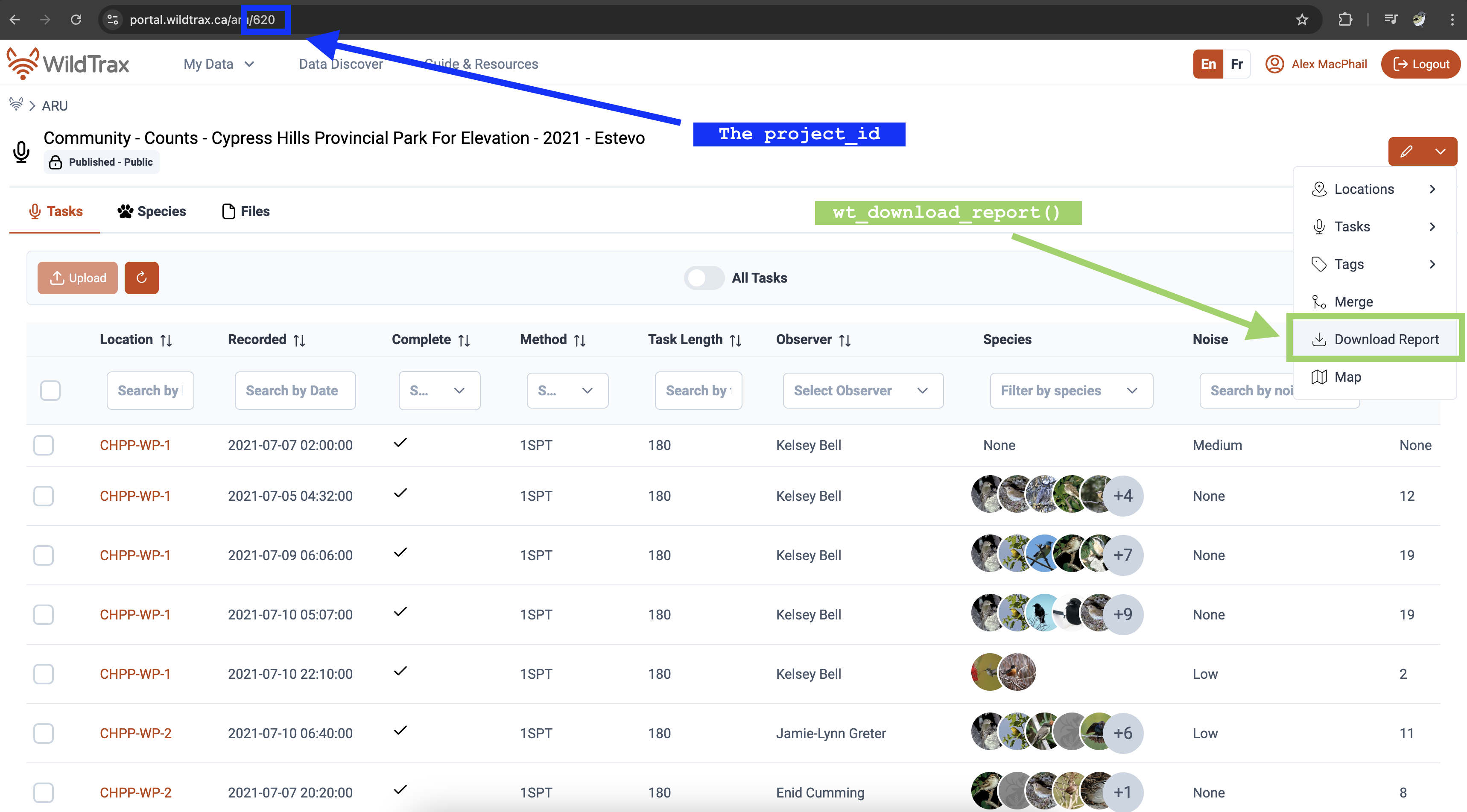Select the Merge option in the menu

pos(1355,301)
